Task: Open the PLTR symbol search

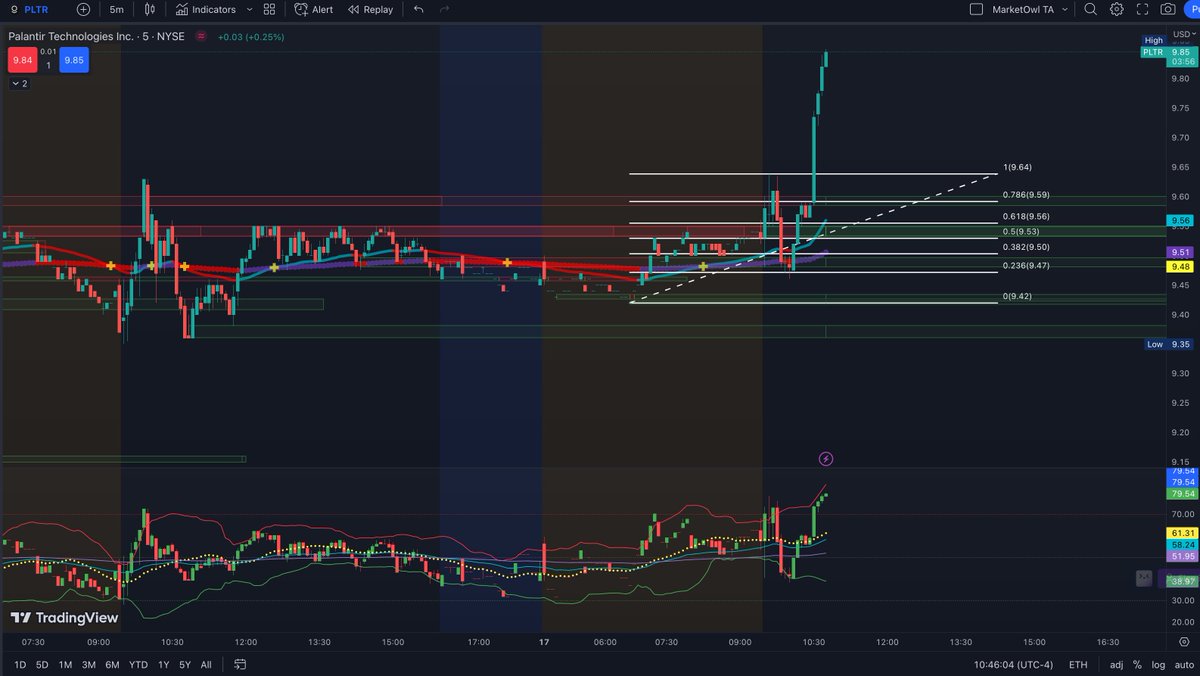Action: point(35,9)
